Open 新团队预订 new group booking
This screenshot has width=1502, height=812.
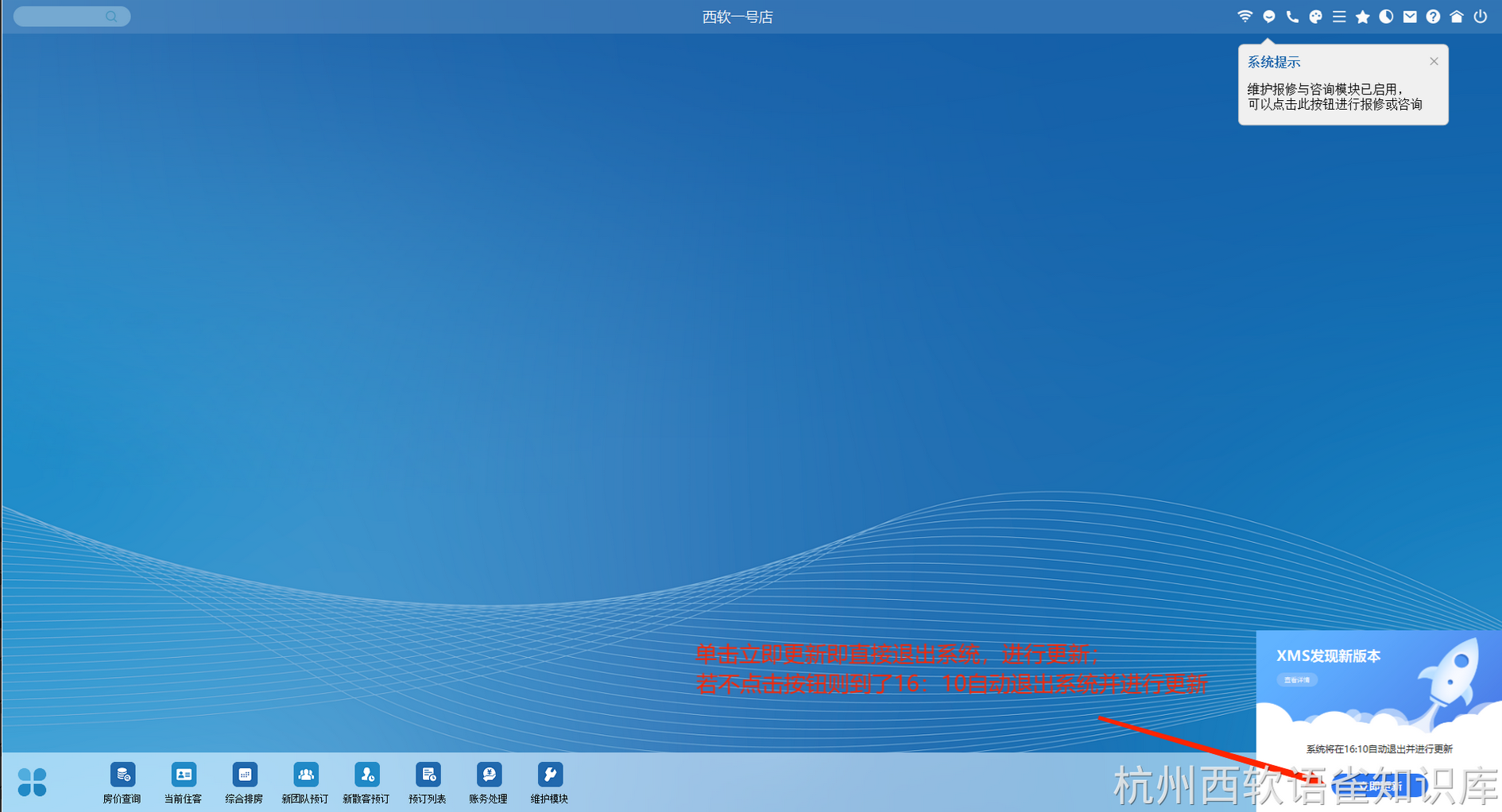click(305, 783)
